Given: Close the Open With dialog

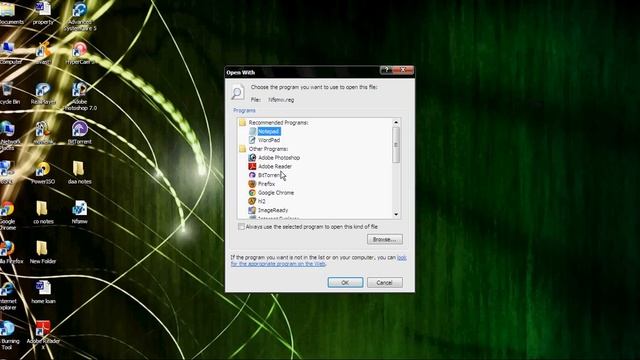Looking at the screenshot, I should (x=403, y=70).
